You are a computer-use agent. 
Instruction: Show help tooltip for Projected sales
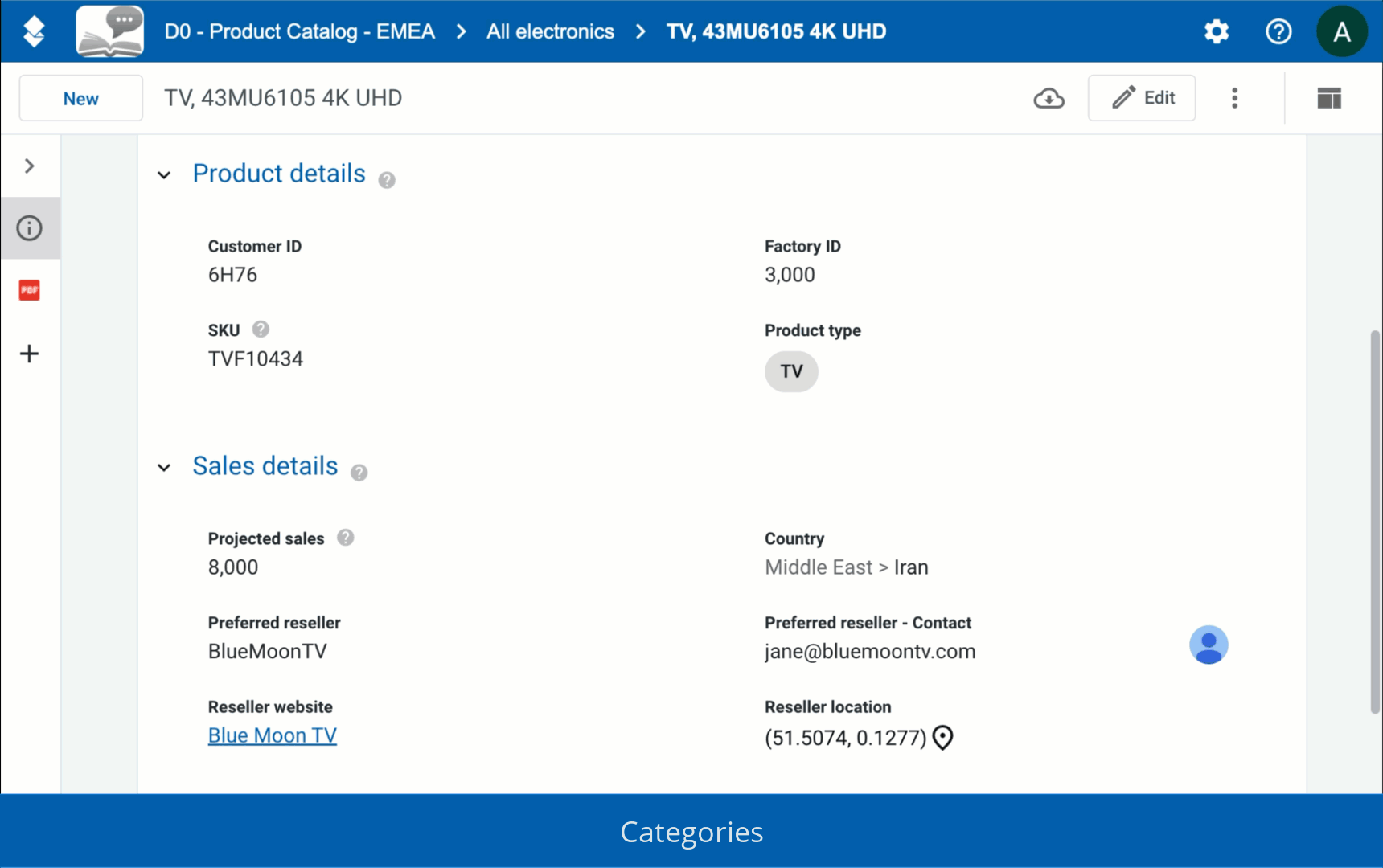coord(346,538)
